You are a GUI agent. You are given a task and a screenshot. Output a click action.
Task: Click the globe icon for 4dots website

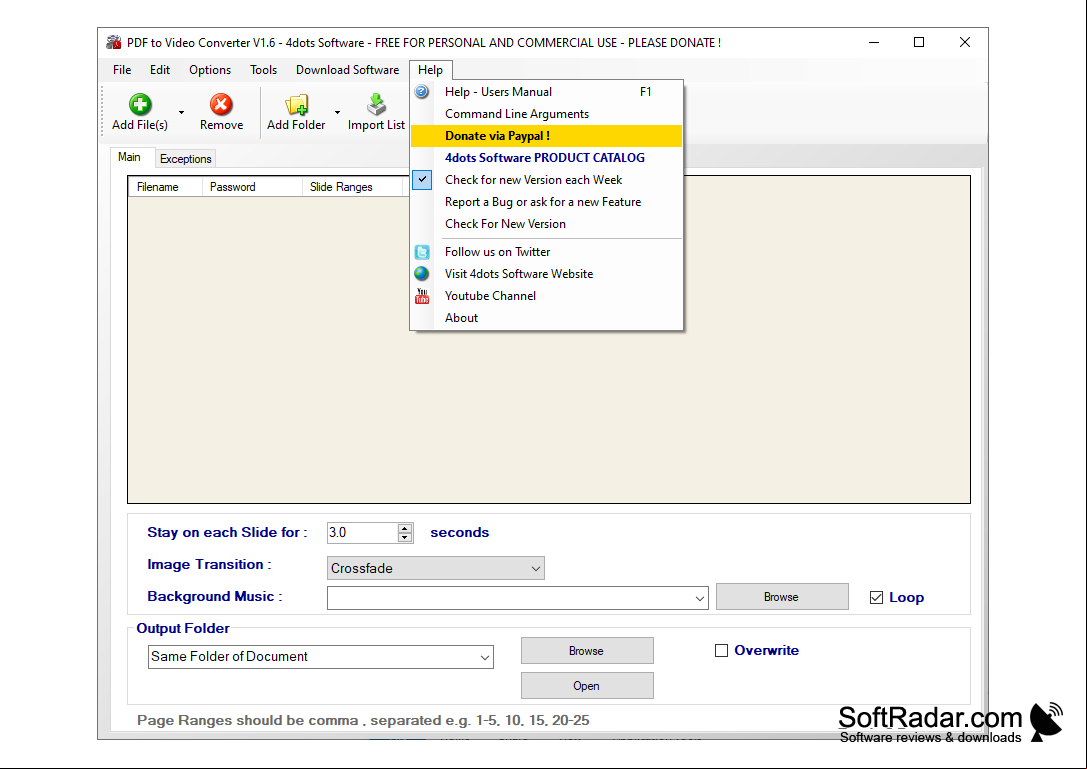(421, 274)
